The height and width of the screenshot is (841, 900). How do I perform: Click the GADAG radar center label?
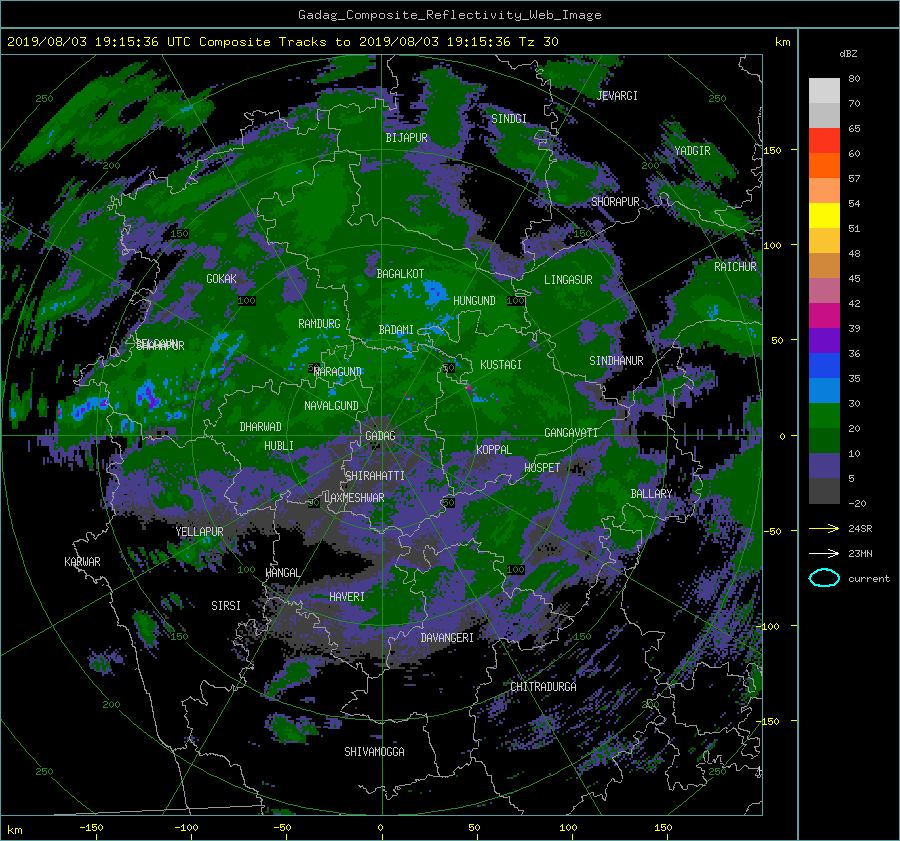[381, 436]
